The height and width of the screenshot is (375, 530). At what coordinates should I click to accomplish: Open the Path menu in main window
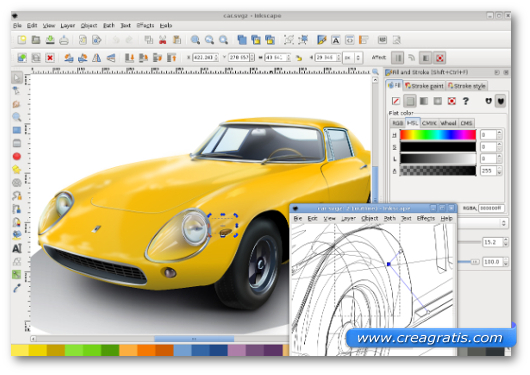109,25
